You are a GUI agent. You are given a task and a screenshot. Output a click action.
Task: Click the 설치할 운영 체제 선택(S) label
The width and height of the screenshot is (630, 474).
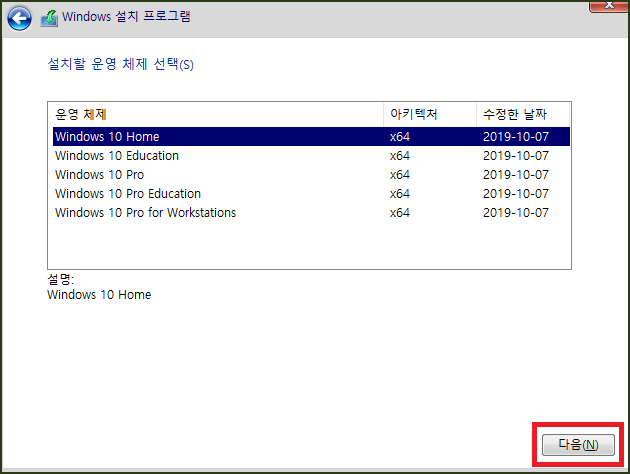[x=121, y=64]
